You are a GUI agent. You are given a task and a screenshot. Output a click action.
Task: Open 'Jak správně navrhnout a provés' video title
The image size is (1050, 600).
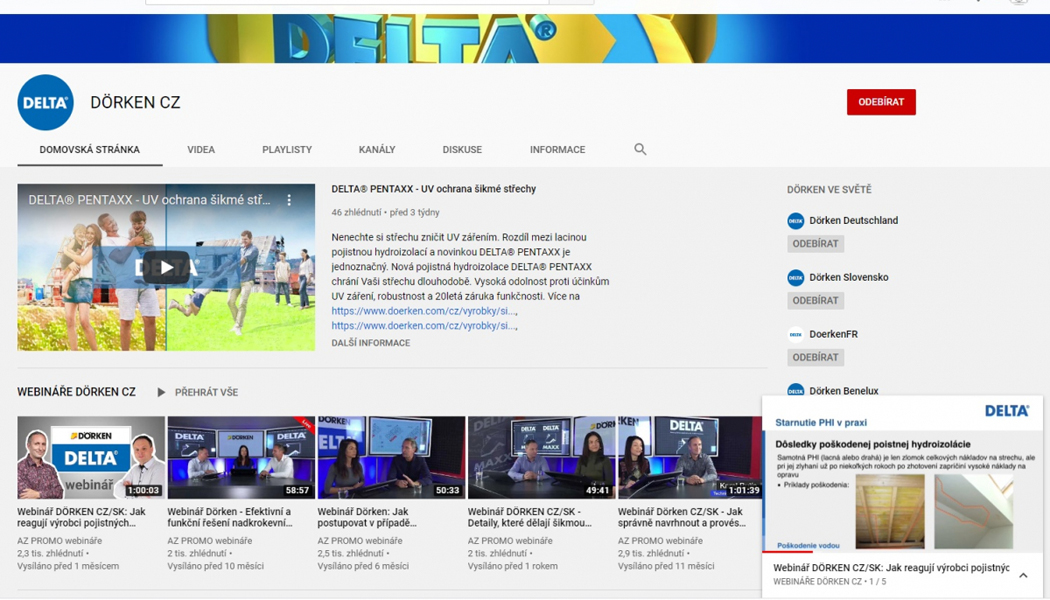click(682, 517)
